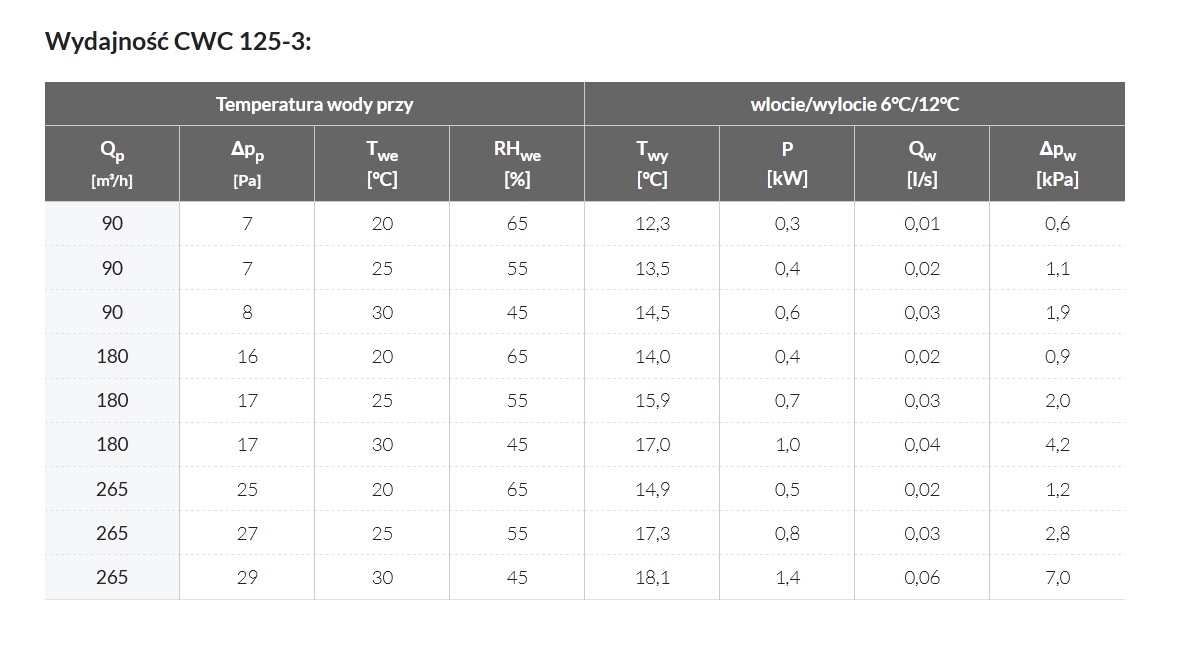Select the Twy [°C] column header
Screen dimensions: 1182x648
652,163
